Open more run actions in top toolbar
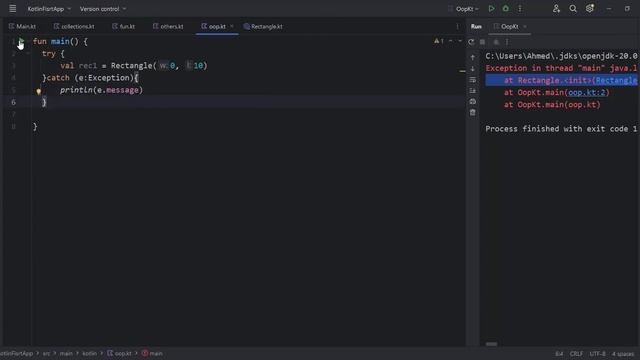 click(520, 9)
